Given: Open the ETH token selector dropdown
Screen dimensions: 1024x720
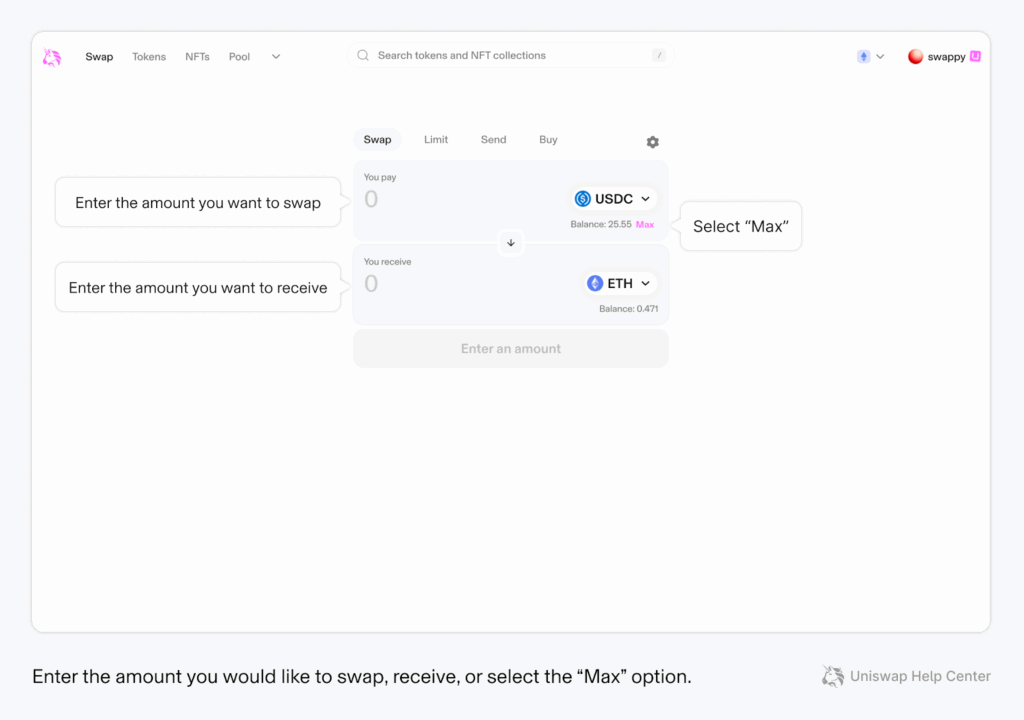Looking at the screenshot, I should point(620,284).
